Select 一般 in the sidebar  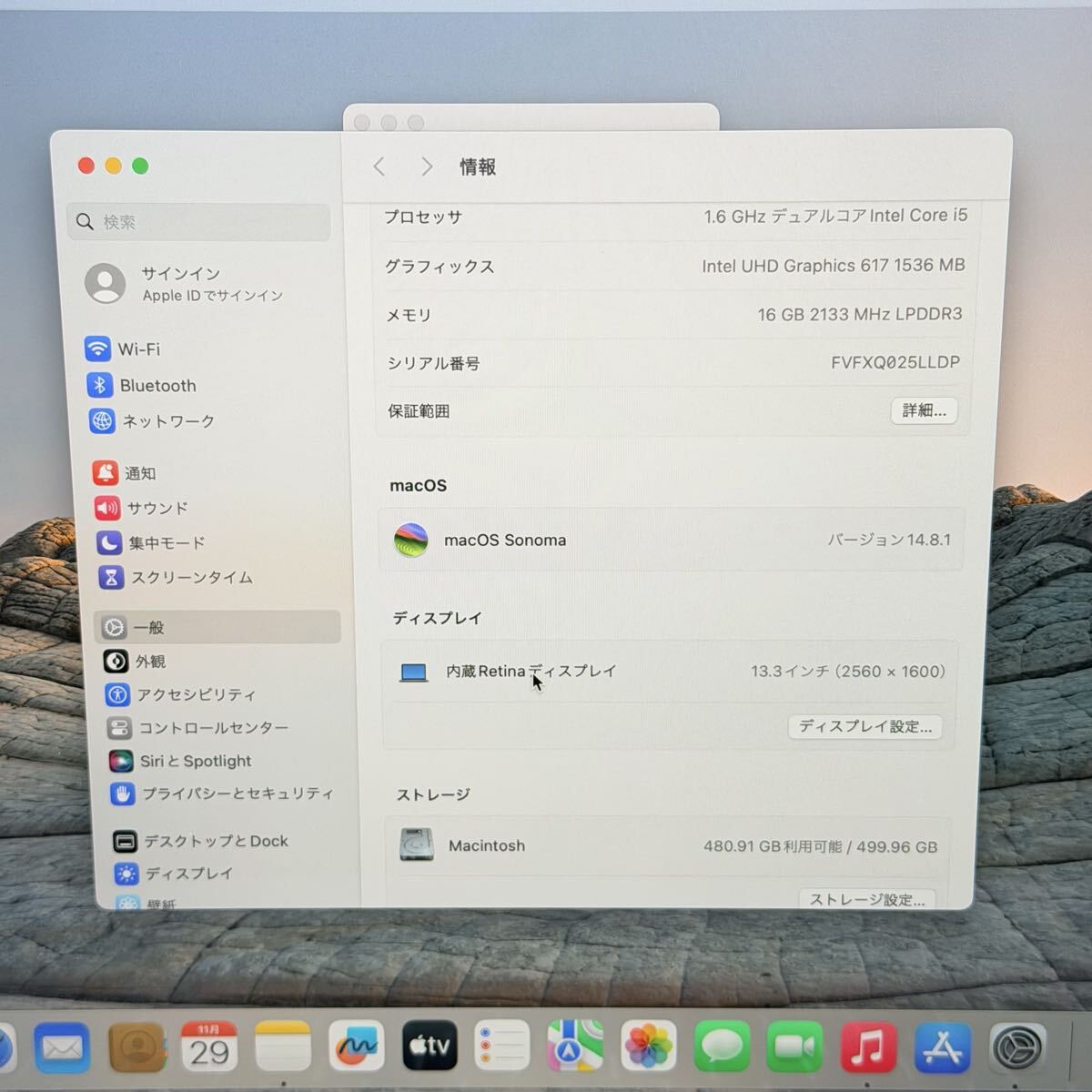217,627
